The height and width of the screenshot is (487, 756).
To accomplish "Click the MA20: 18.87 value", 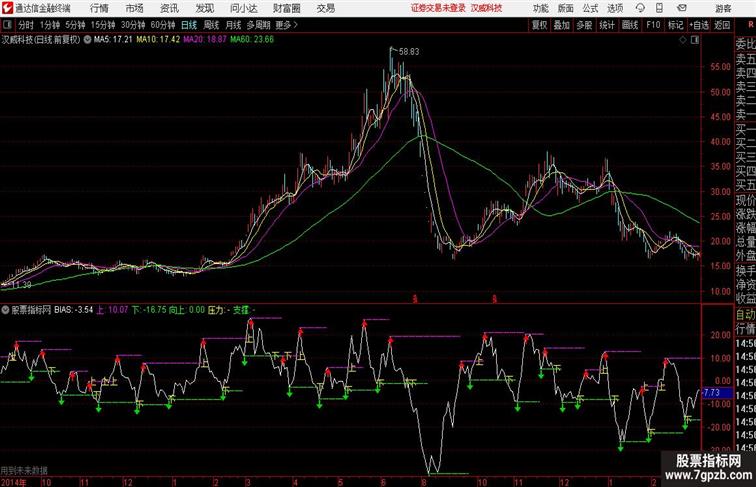I will [x=204, y=40].
